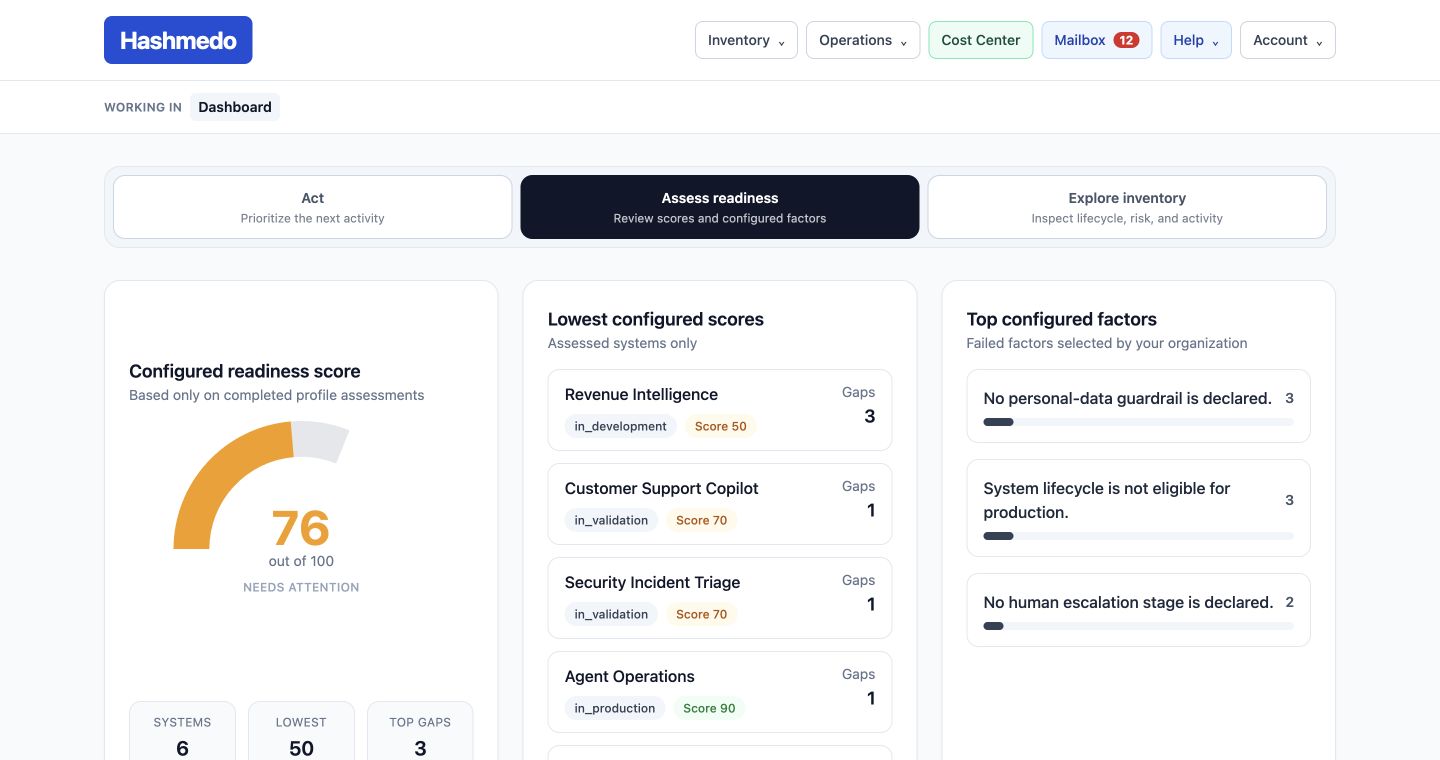Click the Score 90 badge
The height and width of the screenshot is (760, 1440).
[x=709, y=708]
